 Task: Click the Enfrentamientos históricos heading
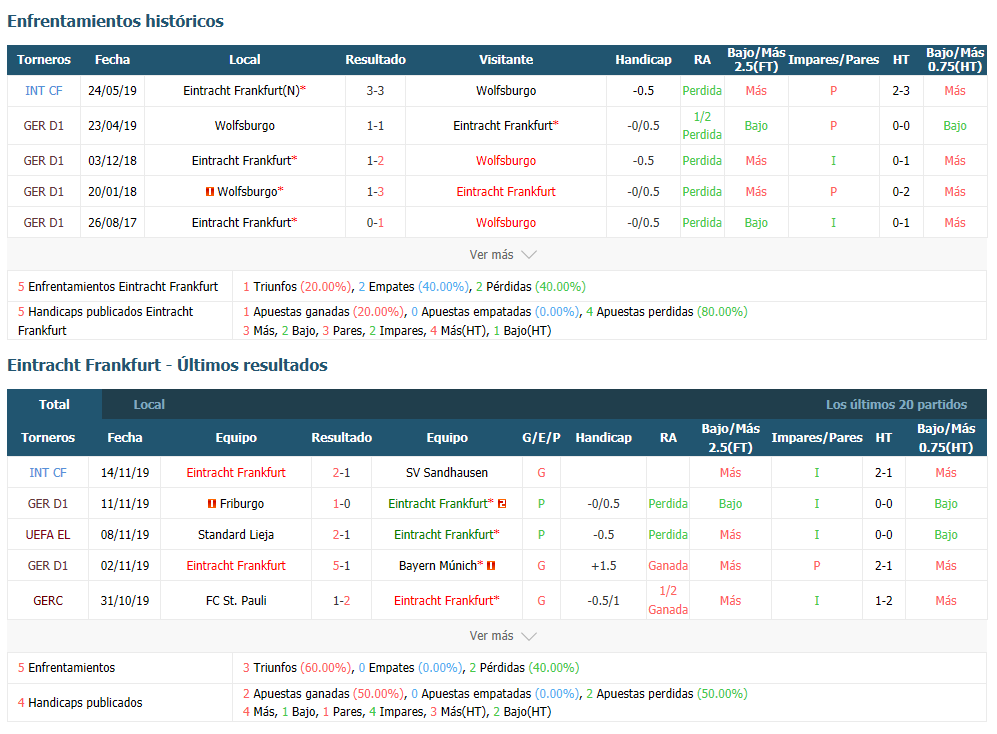(115, 21)
